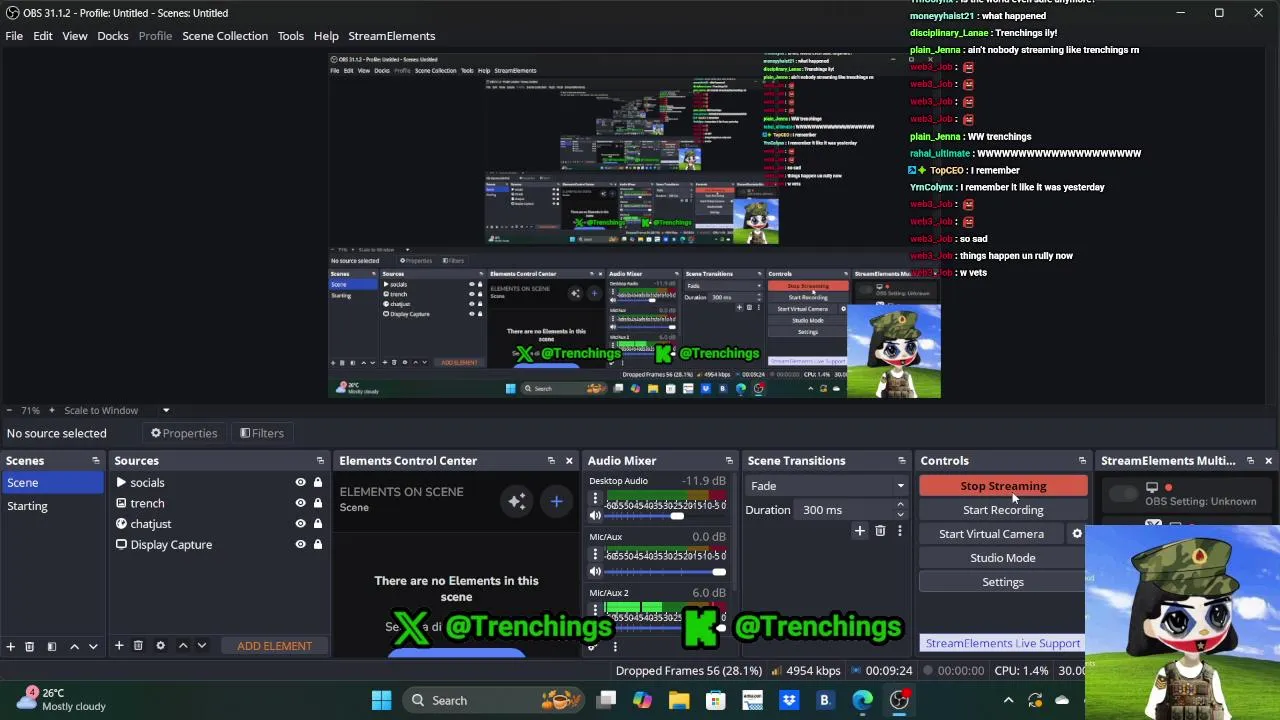Move source down arrow in Sources dock
This screenshot has width=1280, height=720.
tap(202, 646)
